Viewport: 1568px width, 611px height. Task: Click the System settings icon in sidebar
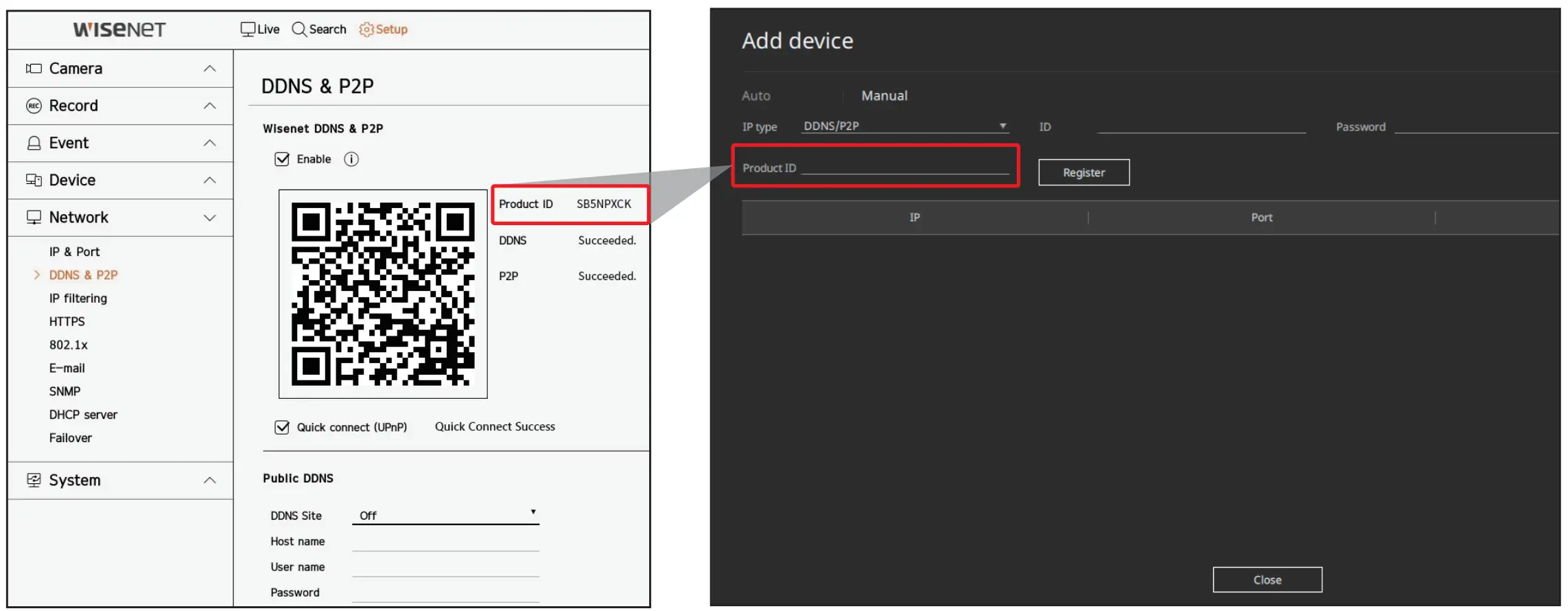click(x=33, y=480)
